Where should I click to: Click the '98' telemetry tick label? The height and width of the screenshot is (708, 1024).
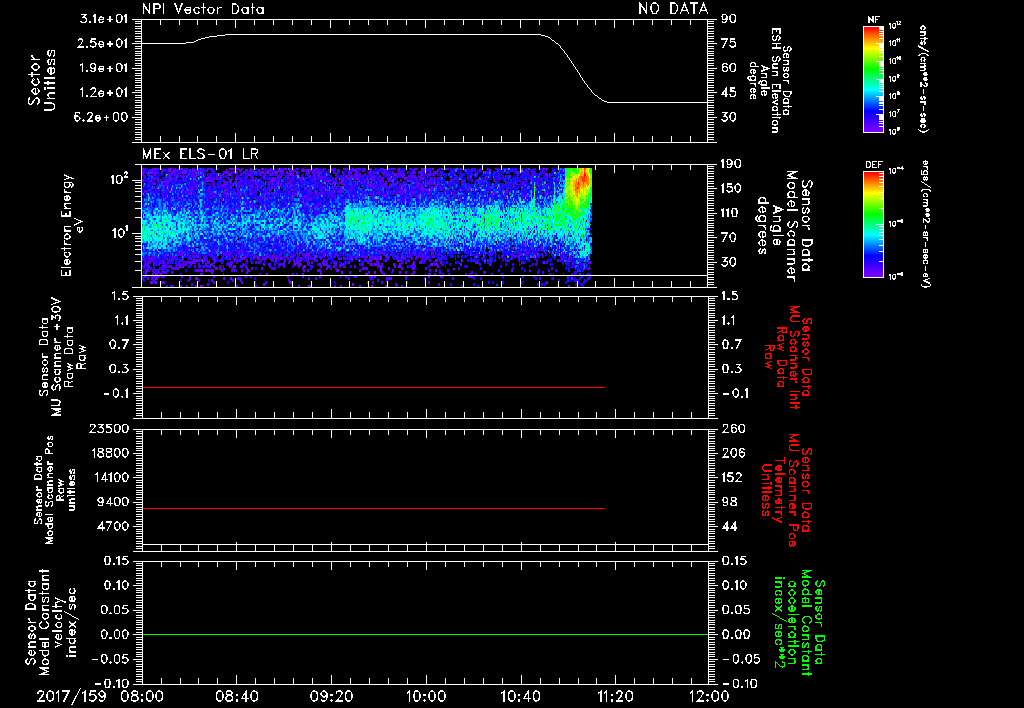(729, 502)
